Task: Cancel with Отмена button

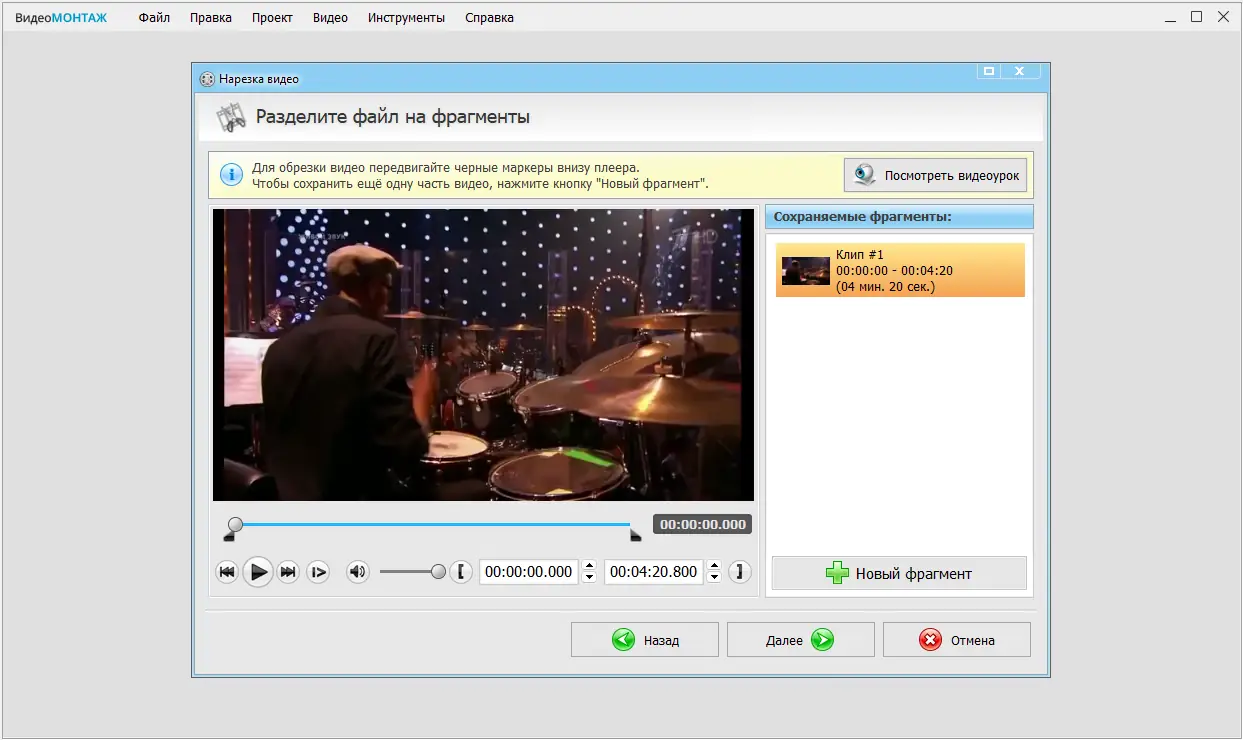Action: (957, 640)
